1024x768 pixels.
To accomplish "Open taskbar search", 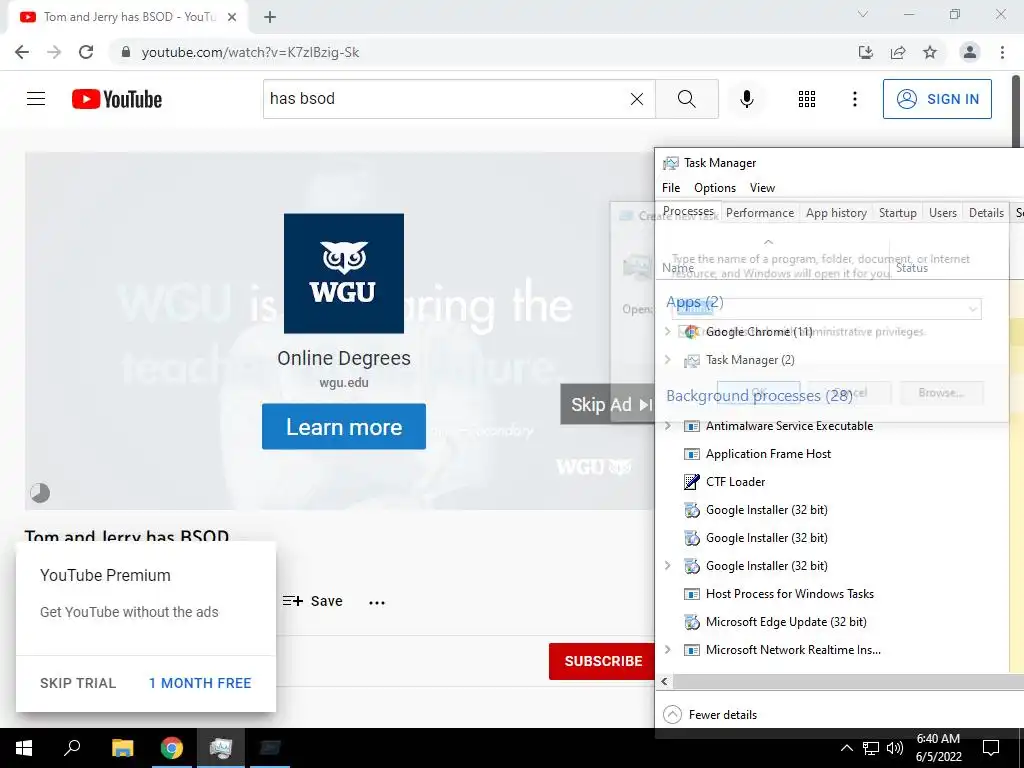I will coord(72,748).
